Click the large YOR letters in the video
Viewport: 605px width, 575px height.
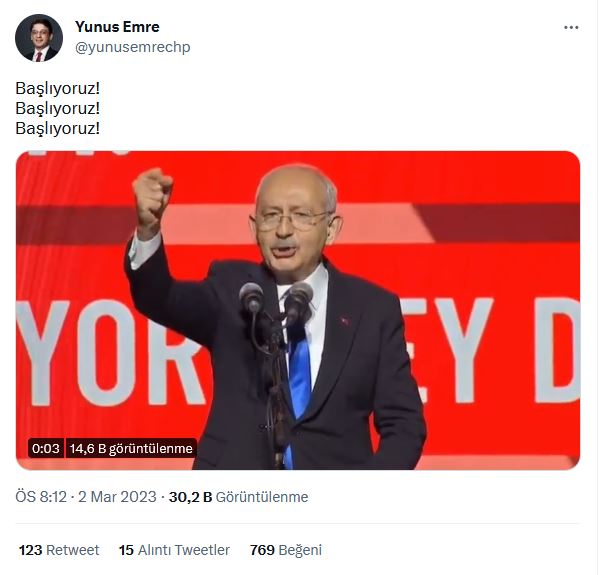[111, 352]
